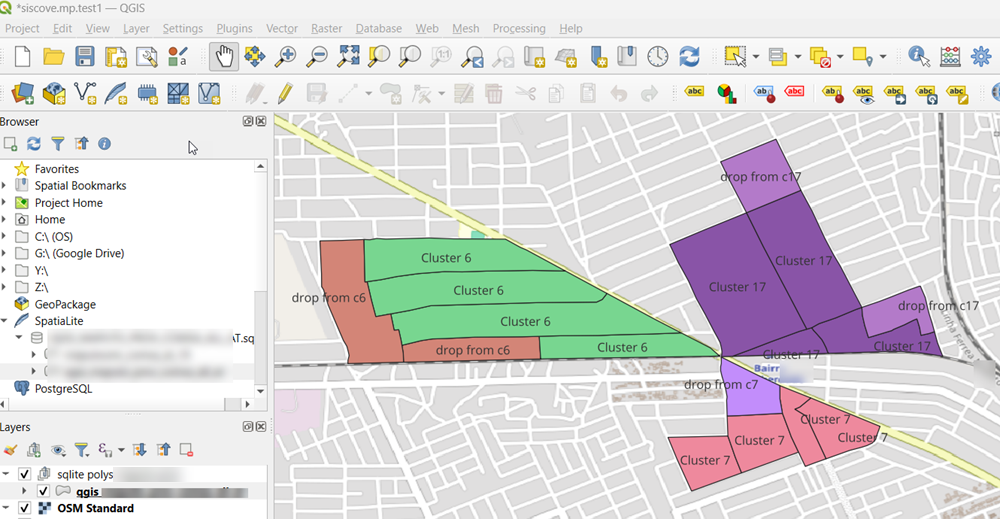1000x519 pixels.
Task: Open the Vector menu
Action: click(x=282, y=29)
